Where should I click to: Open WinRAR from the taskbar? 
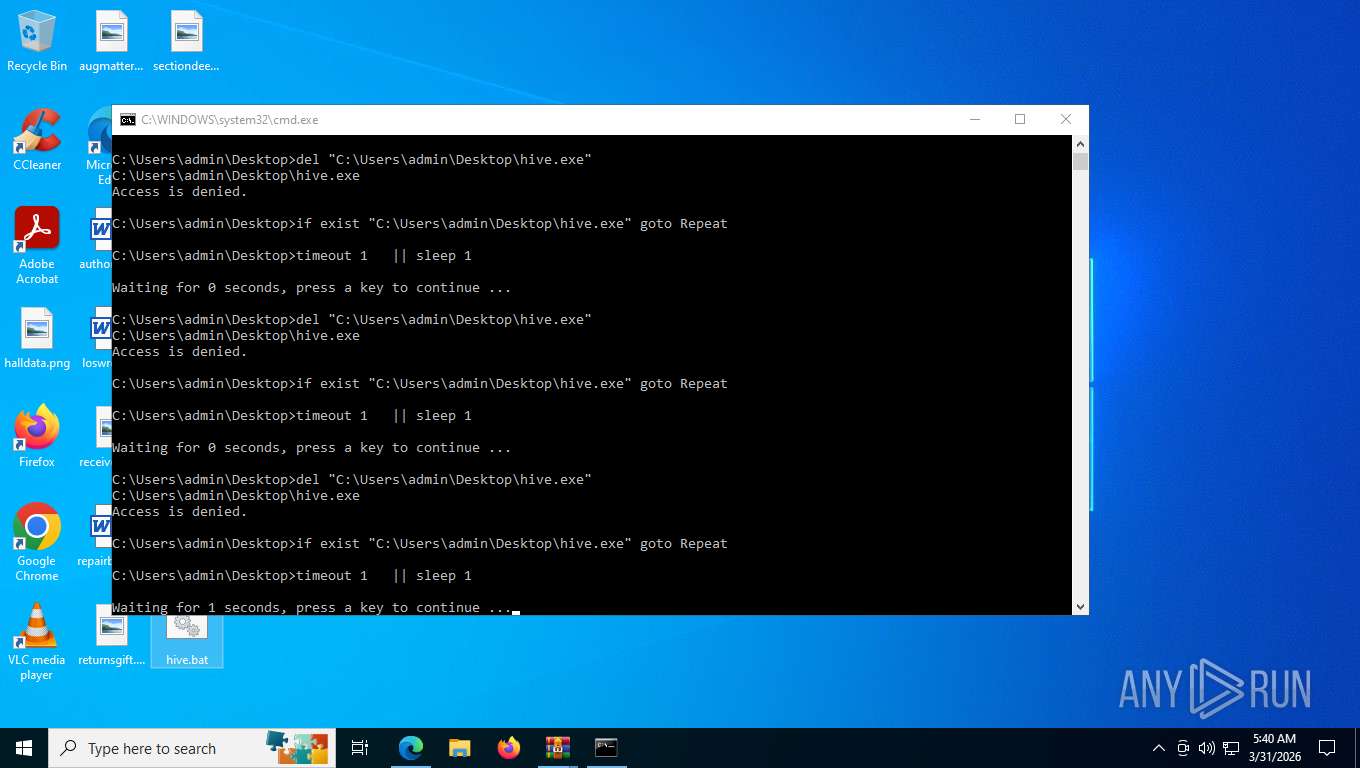tap(558, 748)
